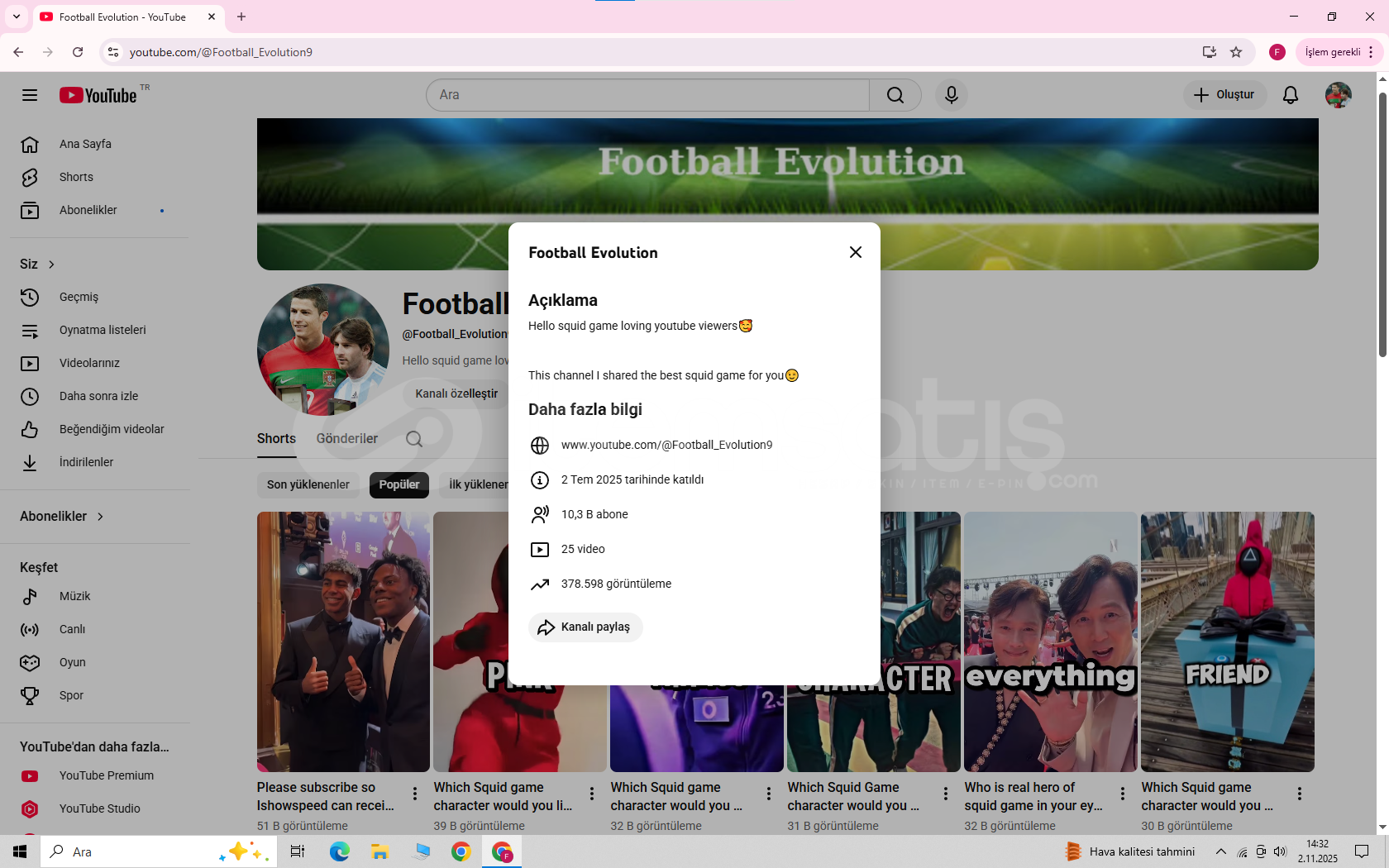Search within channel using magnifier icon
1389x868 pixels.
tap(414, 439)
